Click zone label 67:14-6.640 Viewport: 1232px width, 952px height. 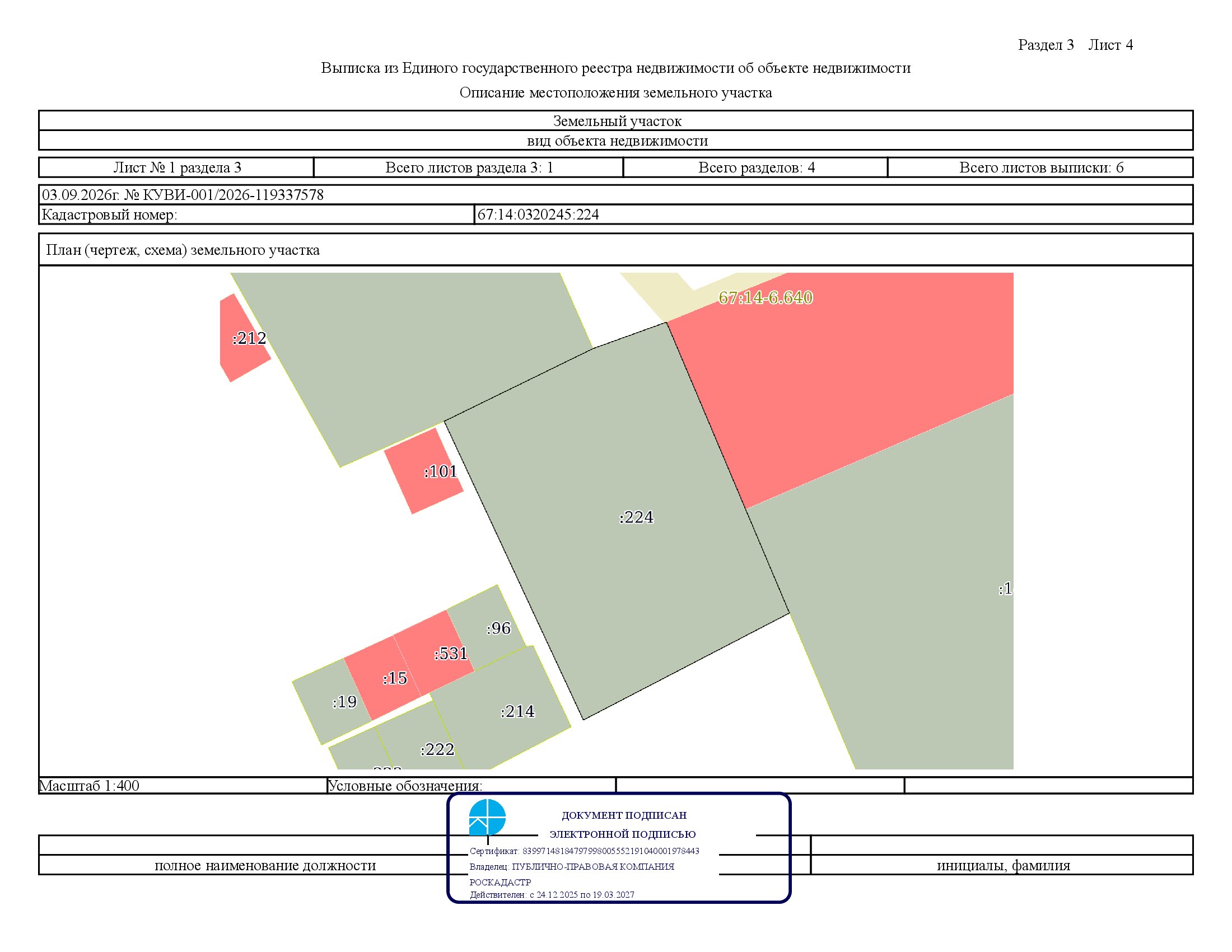(766, 297)
